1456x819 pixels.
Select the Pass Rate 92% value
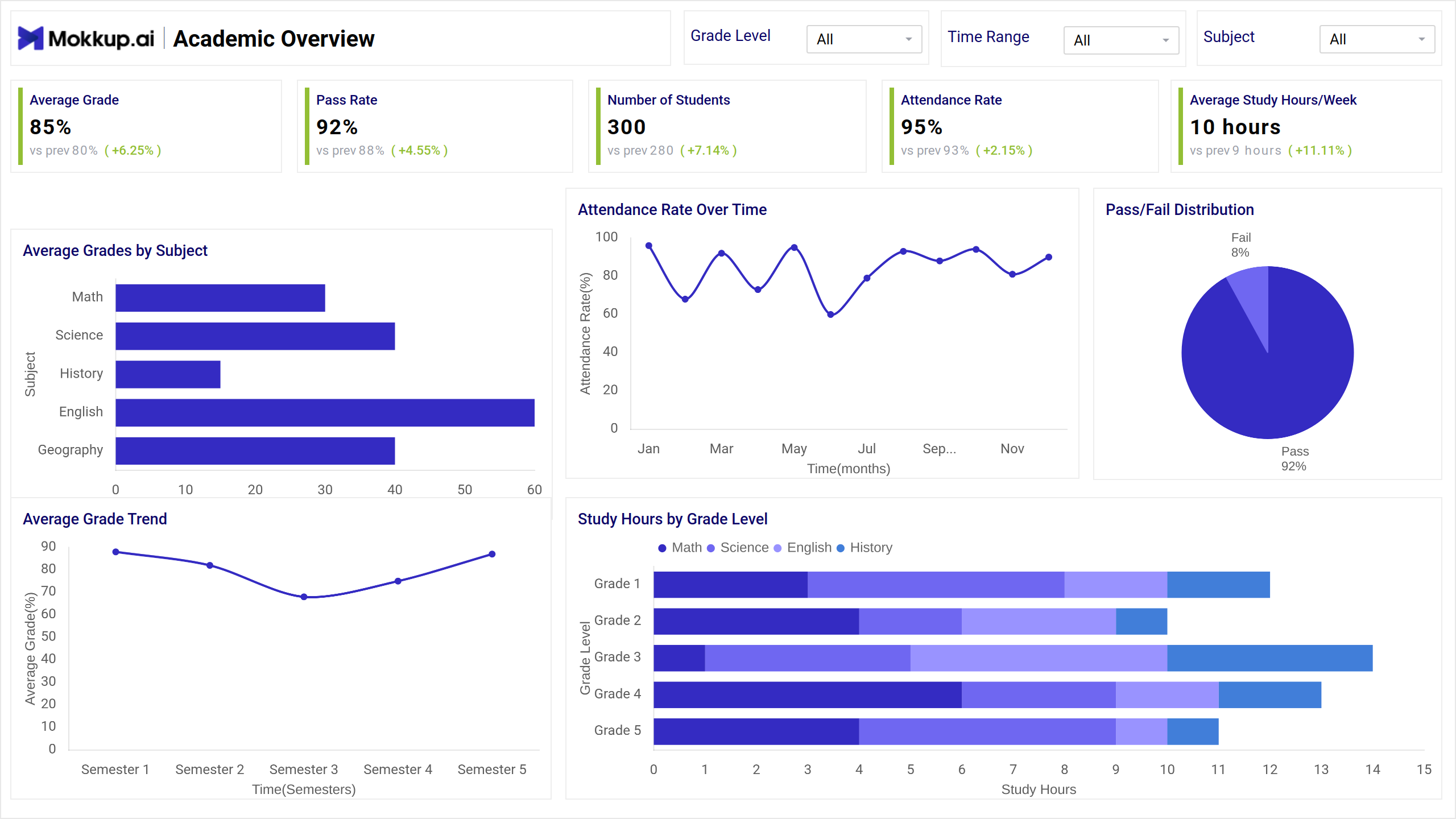click(337, 127)
